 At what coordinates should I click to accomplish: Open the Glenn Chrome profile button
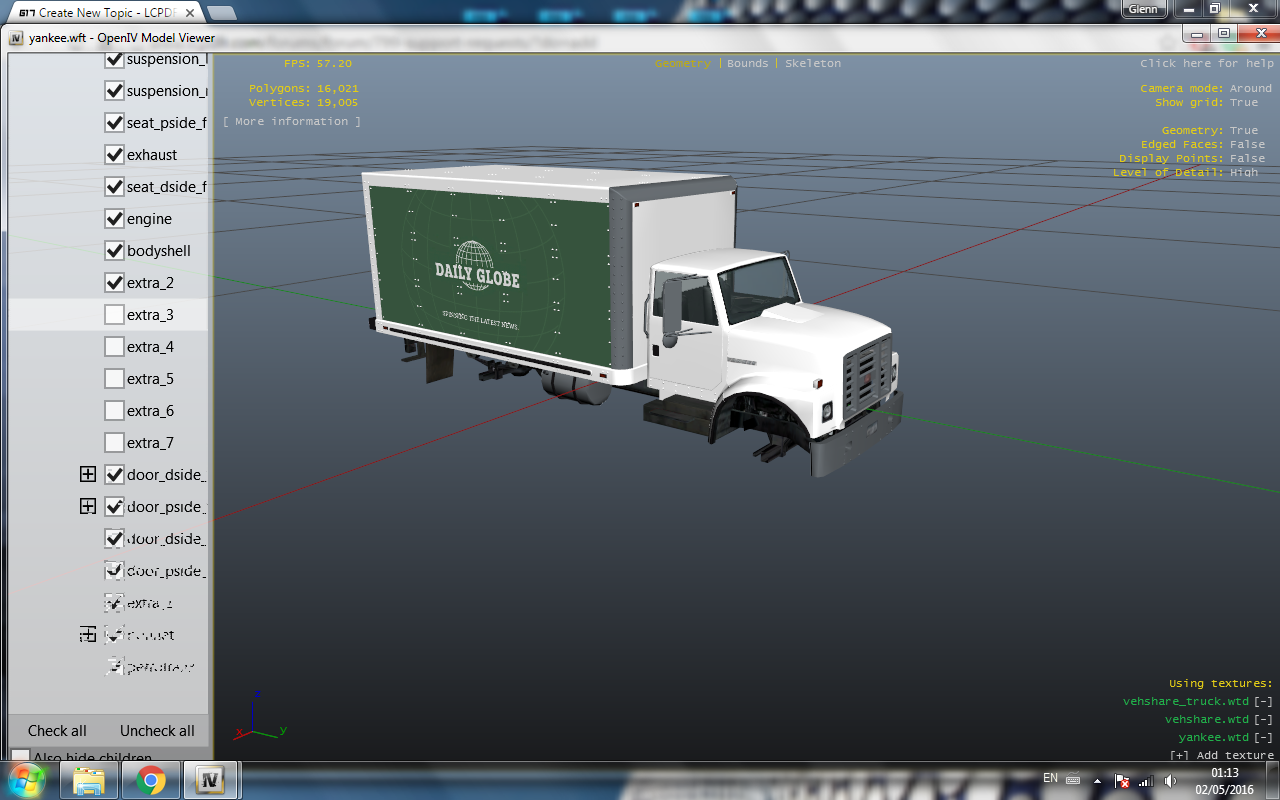coord(1143,9)
